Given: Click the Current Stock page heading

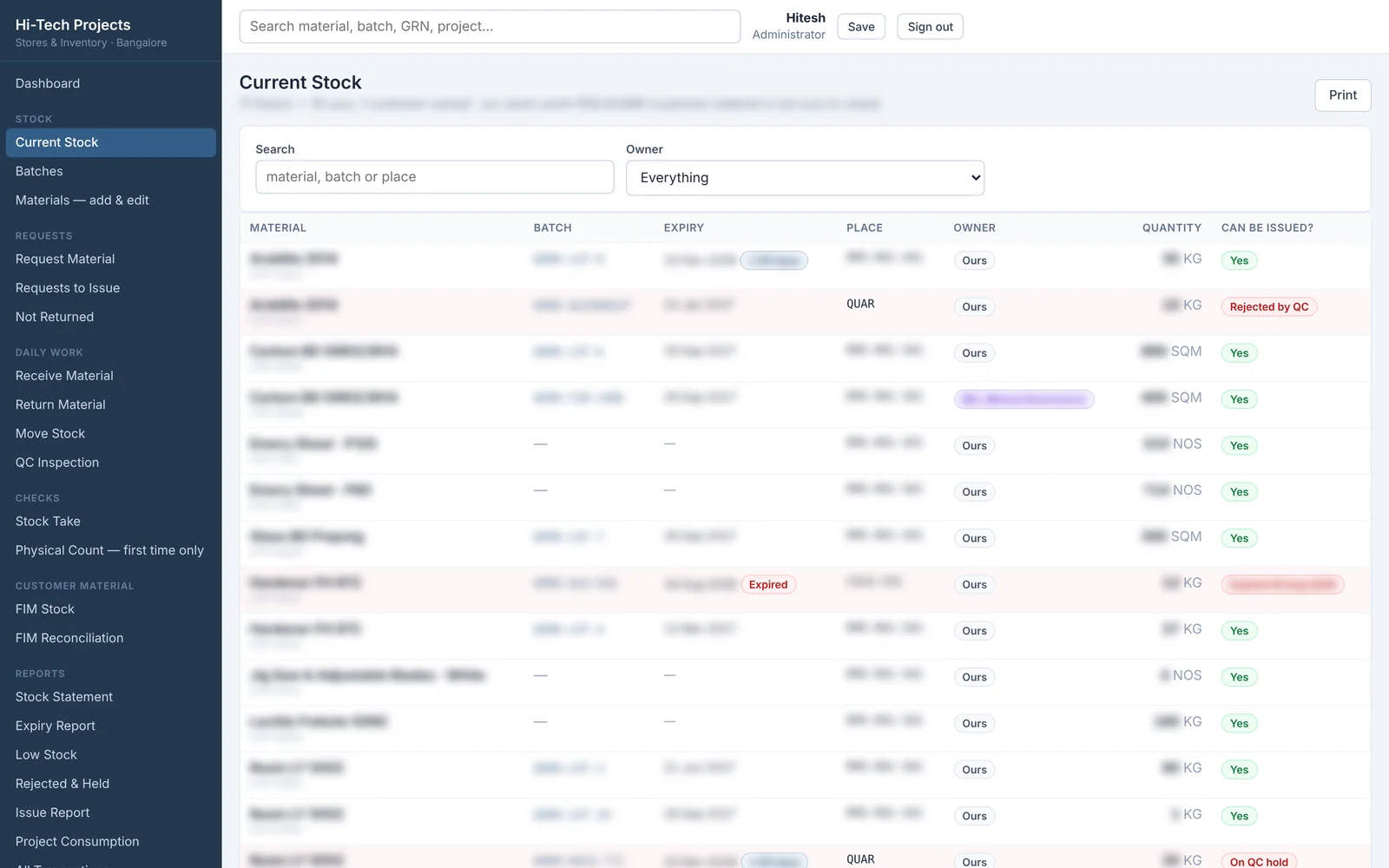Looking at the screenshot, I should coord(300,82).
